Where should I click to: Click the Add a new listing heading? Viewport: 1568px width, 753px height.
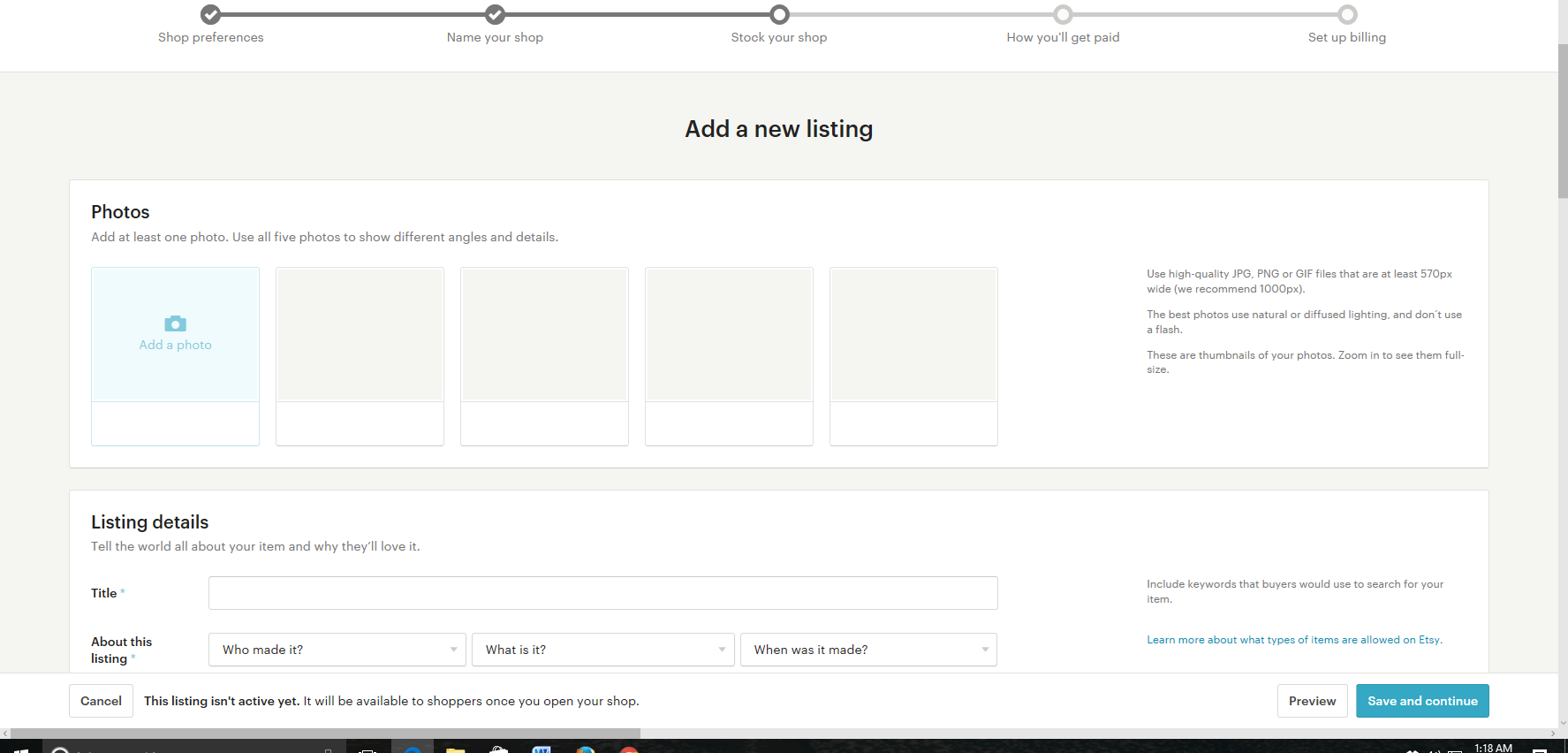coord(779,129)
